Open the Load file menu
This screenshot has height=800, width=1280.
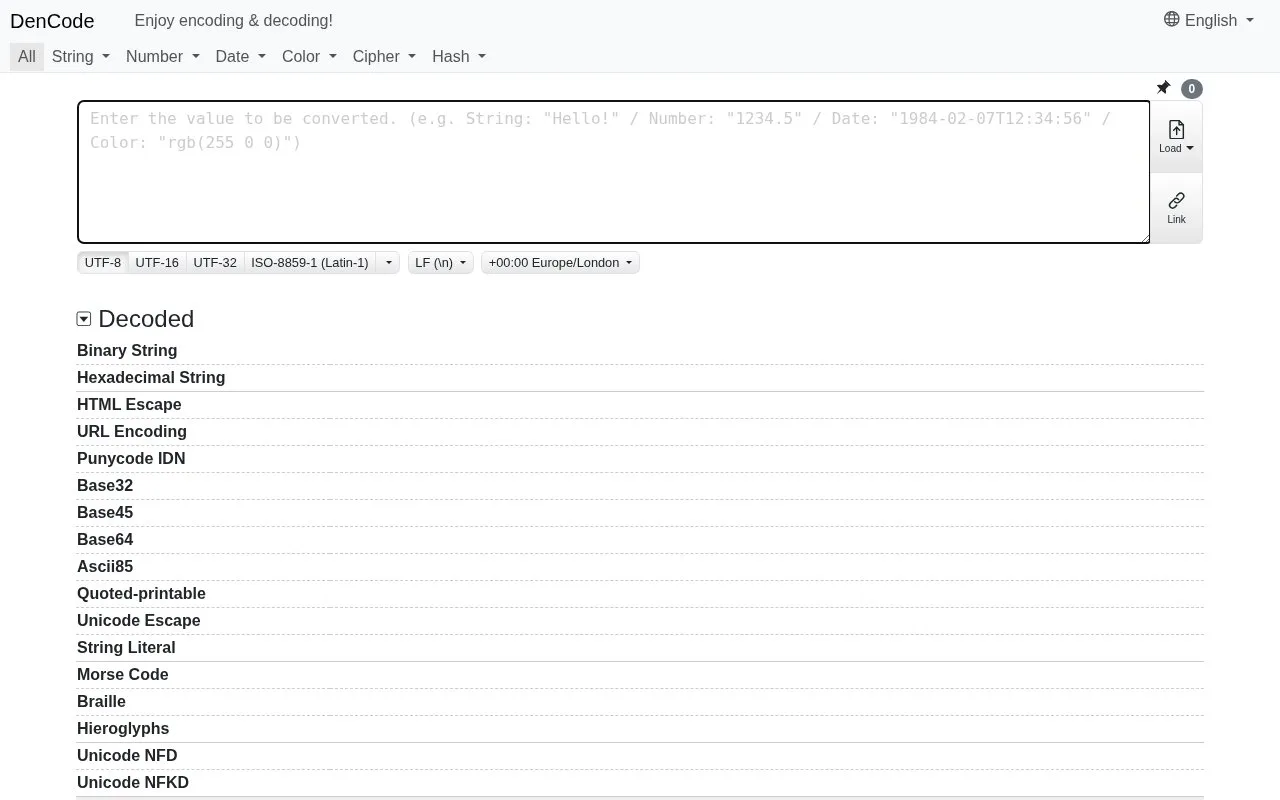1176,137
